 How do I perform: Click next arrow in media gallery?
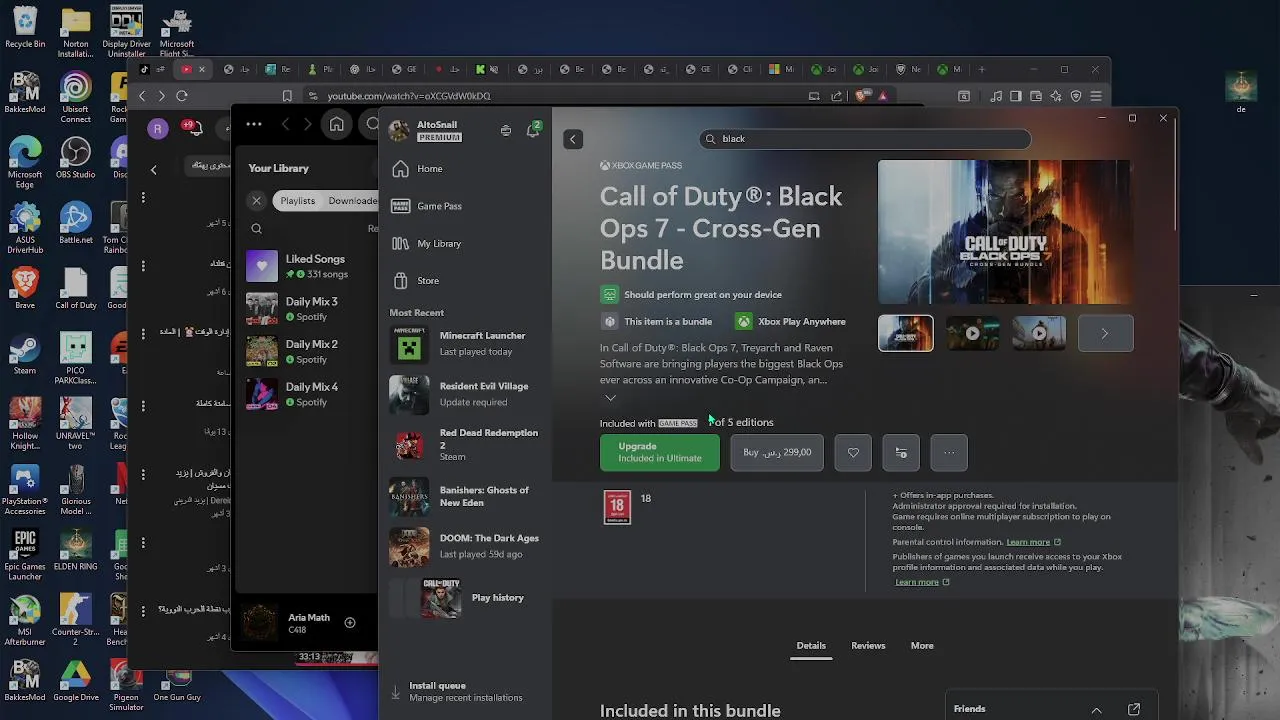1105,333
